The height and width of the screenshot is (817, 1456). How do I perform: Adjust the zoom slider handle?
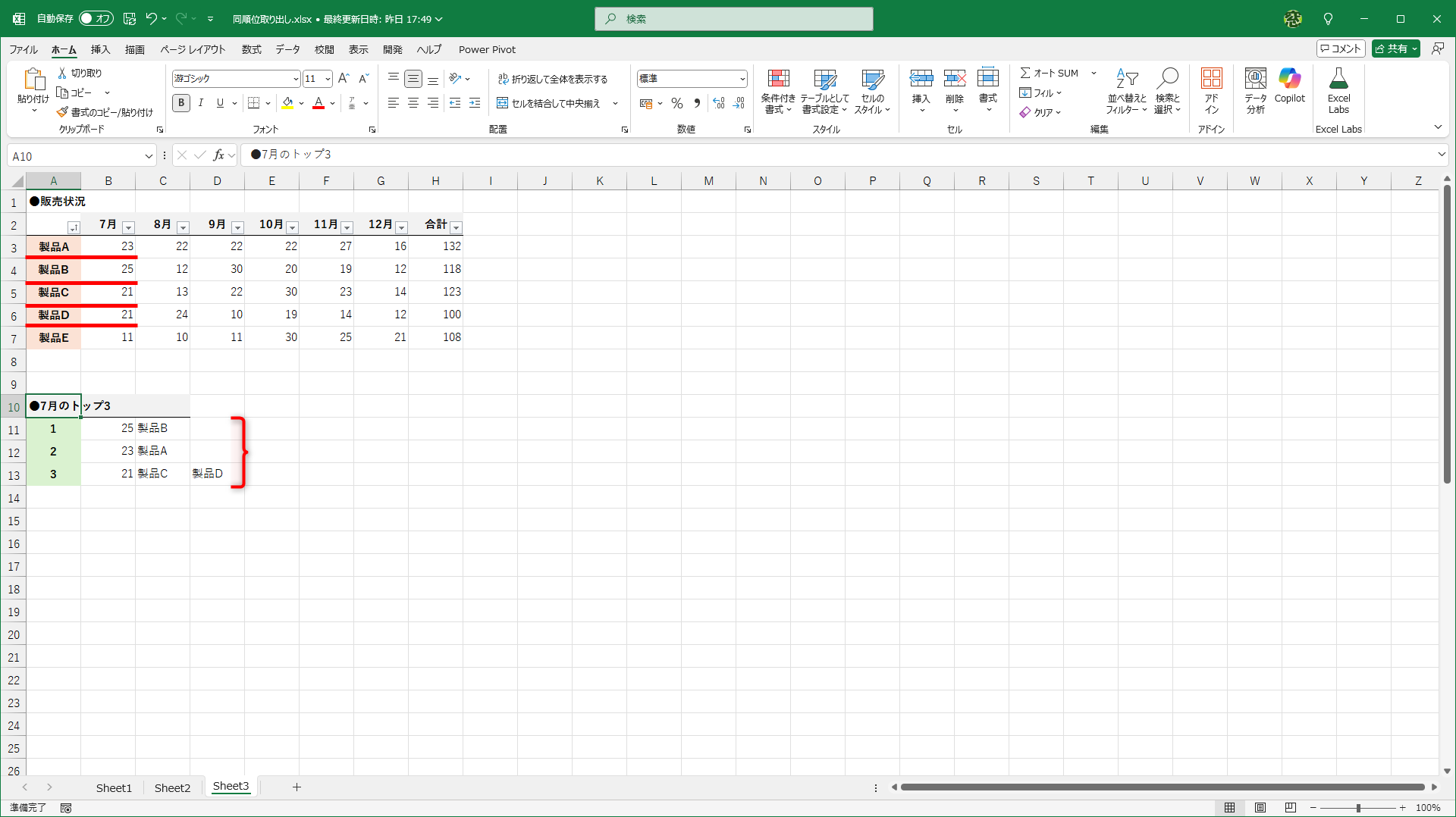[1358, 808]
